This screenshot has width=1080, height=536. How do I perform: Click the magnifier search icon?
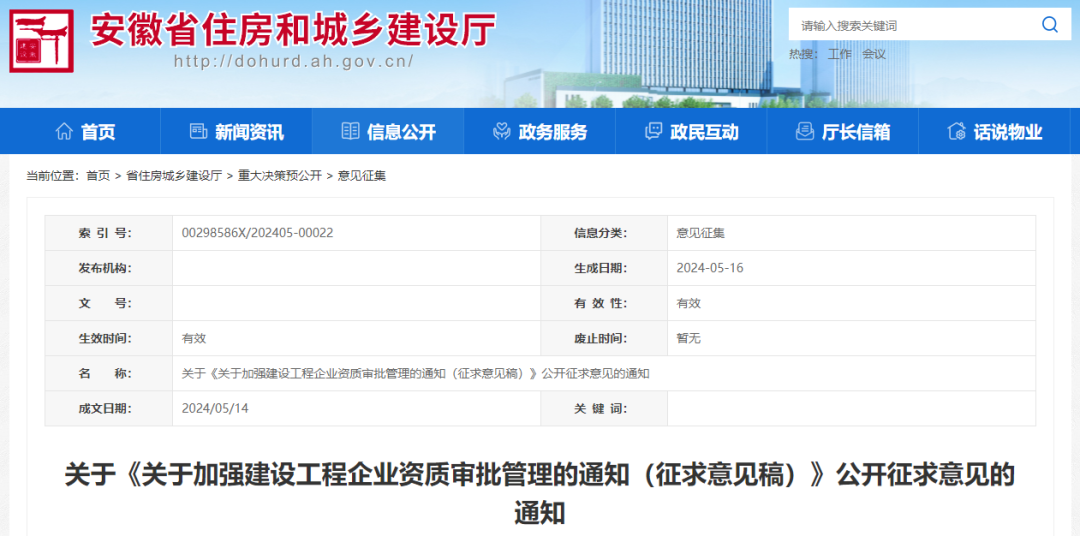point(1049,25)
